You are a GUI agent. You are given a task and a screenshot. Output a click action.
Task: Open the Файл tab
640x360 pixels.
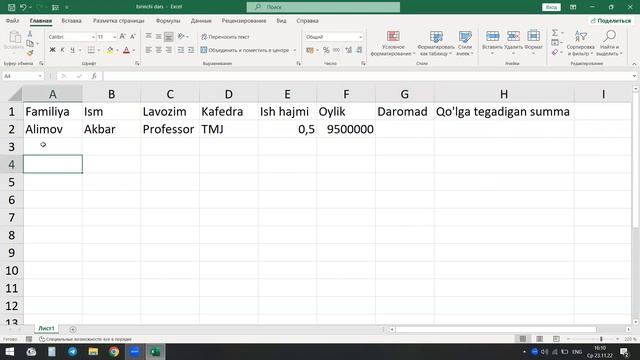coord(12,20)
